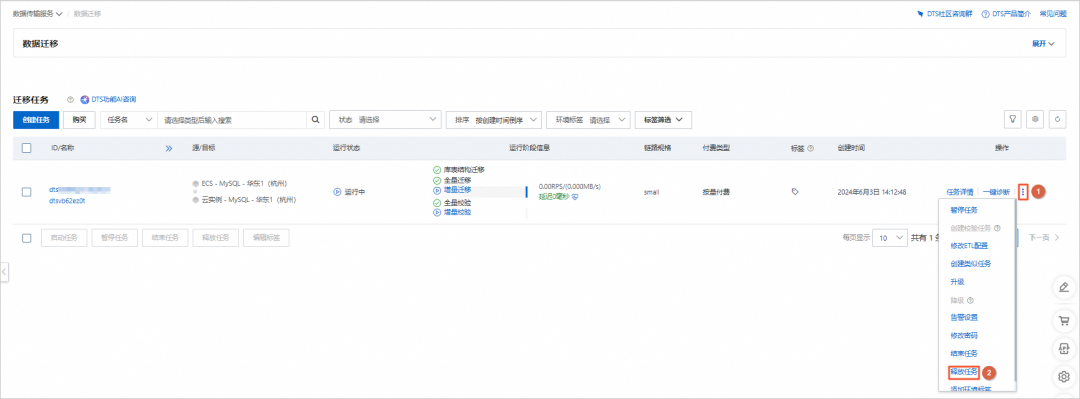1080x399 pixels.
Task: Click the DTS产品简介 question icon
Action: 986,14
